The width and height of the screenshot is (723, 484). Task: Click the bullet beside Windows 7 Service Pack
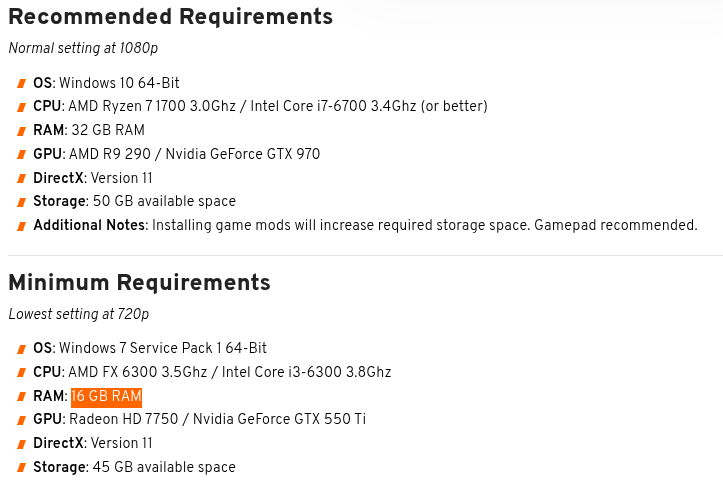tap(21, 349)
